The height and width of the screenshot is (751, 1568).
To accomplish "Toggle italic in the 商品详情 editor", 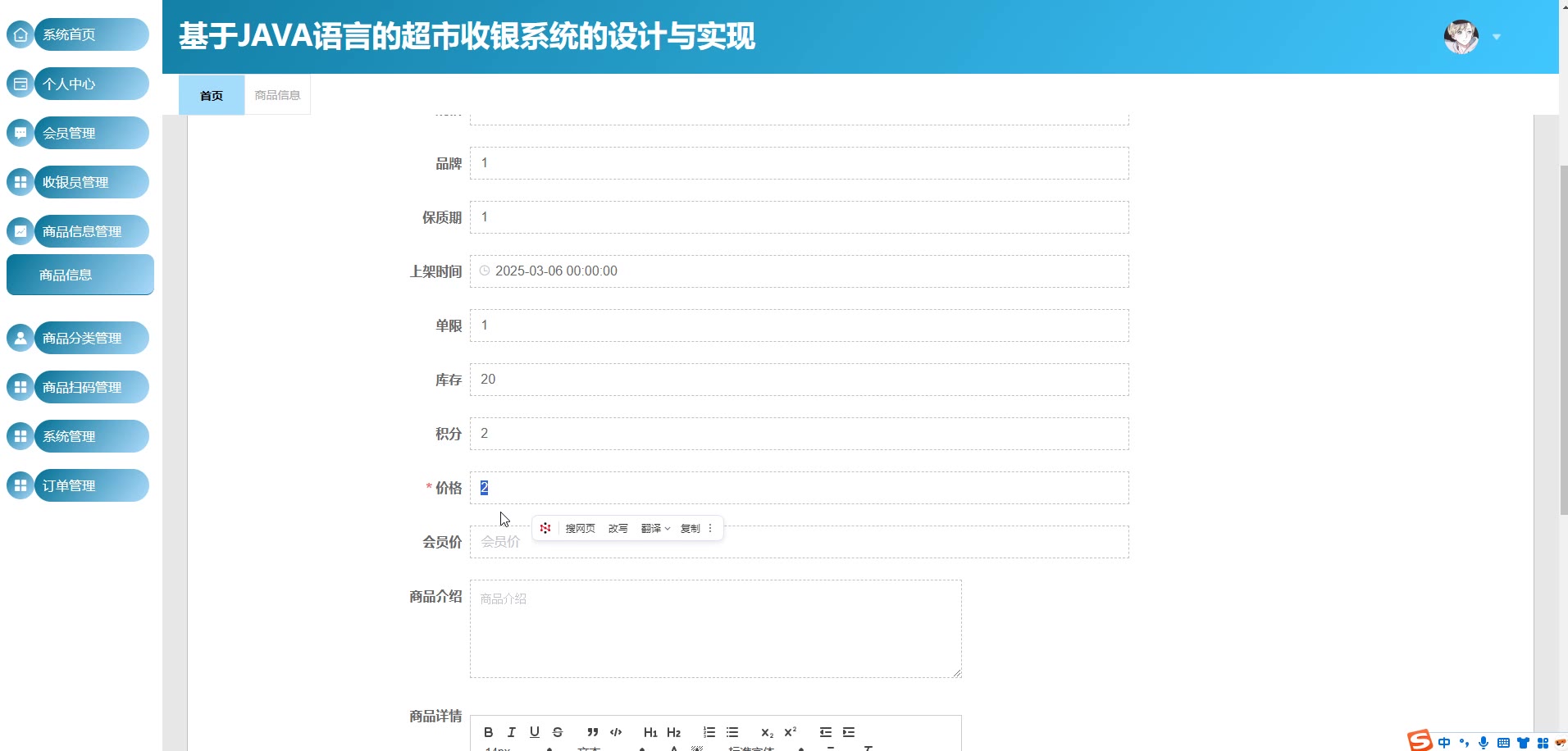I will (x=511, y=732).
